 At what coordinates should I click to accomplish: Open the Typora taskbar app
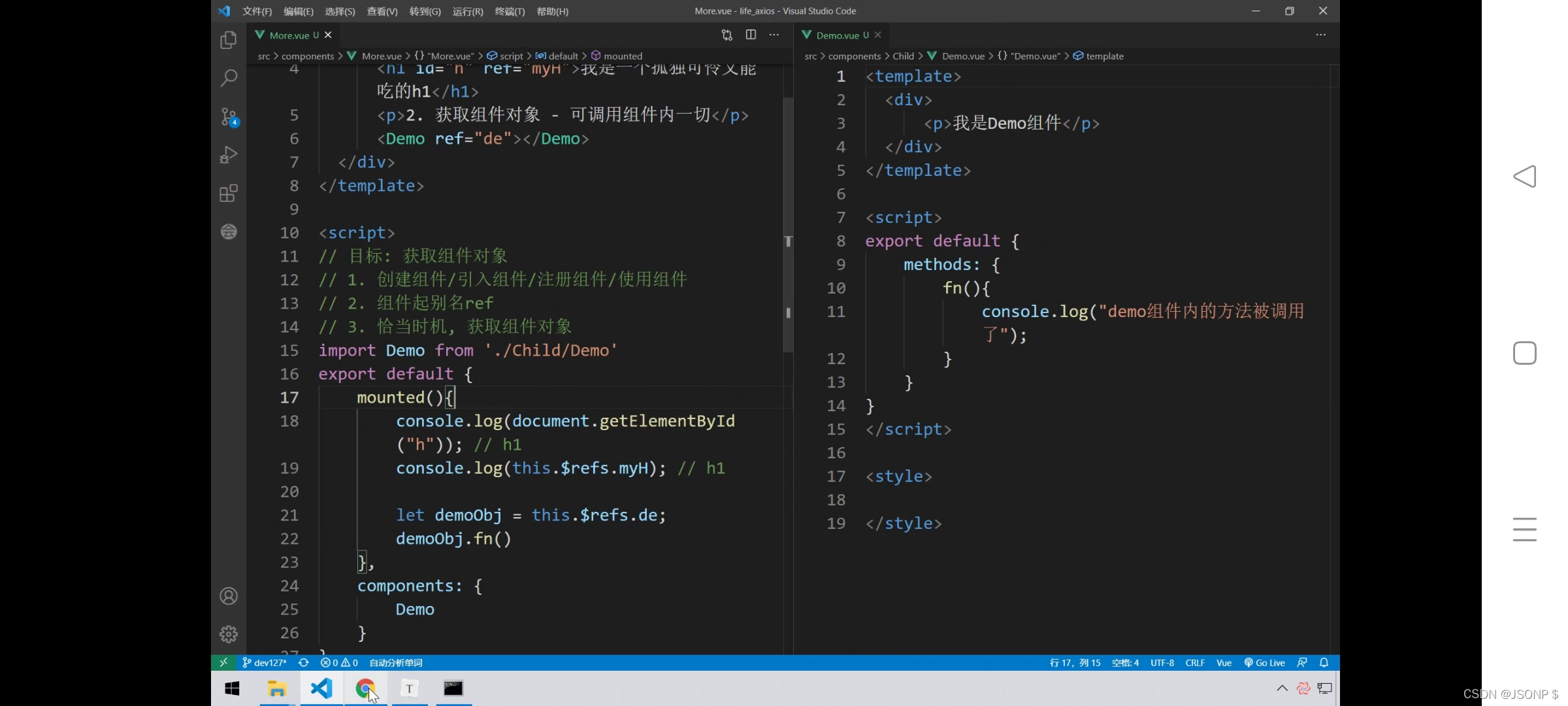(x=410, y=688)
